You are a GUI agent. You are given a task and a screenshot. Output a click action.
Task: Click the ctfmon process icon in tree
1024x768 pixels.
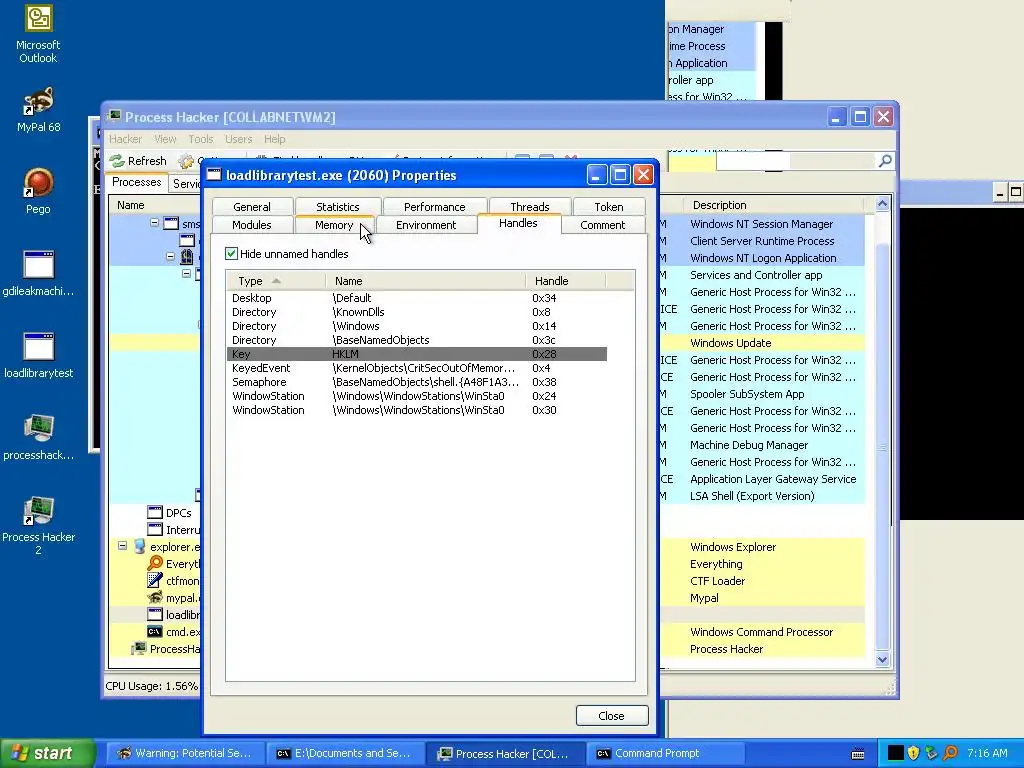[155, 581]
